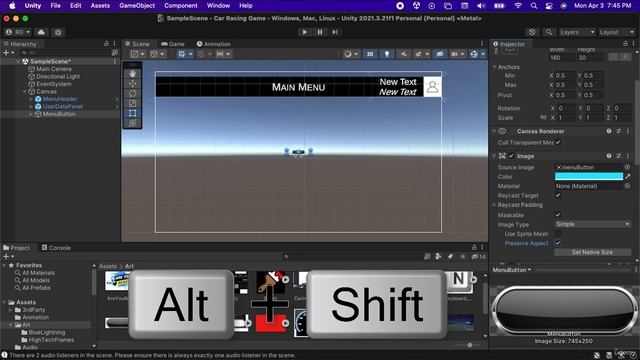Image resolution: width=640 pixels, height=360 pixels.
Task: Toggle Preserve Aspect checkbox
Action: click(x=558, y=243)
